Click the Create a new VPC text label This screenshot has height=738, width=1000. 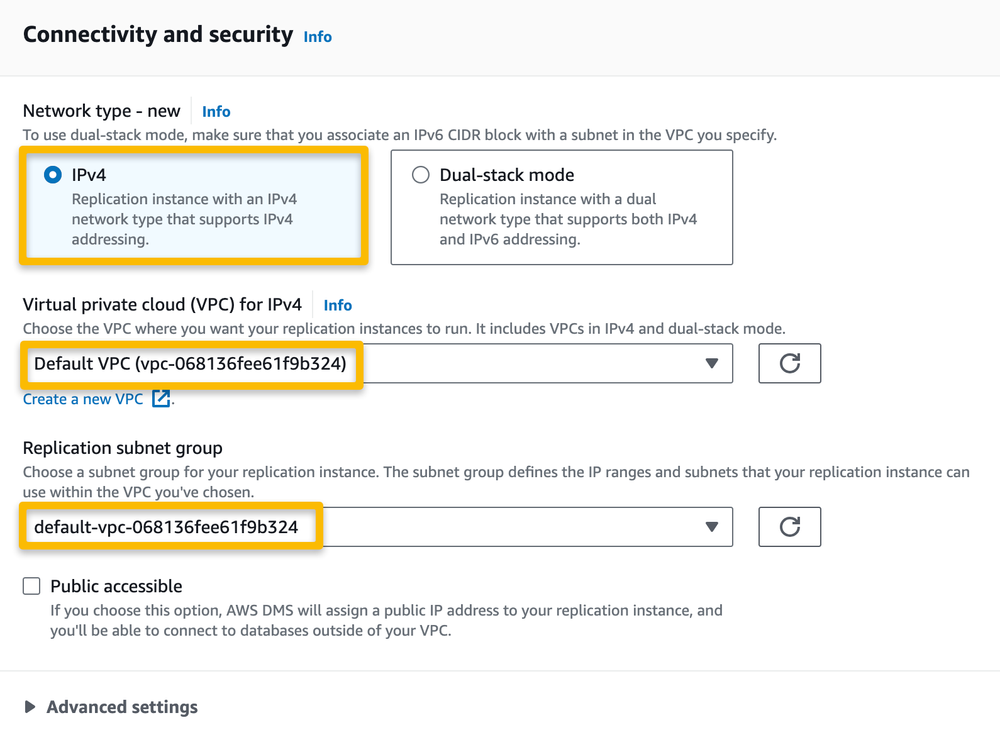point(85,398)
